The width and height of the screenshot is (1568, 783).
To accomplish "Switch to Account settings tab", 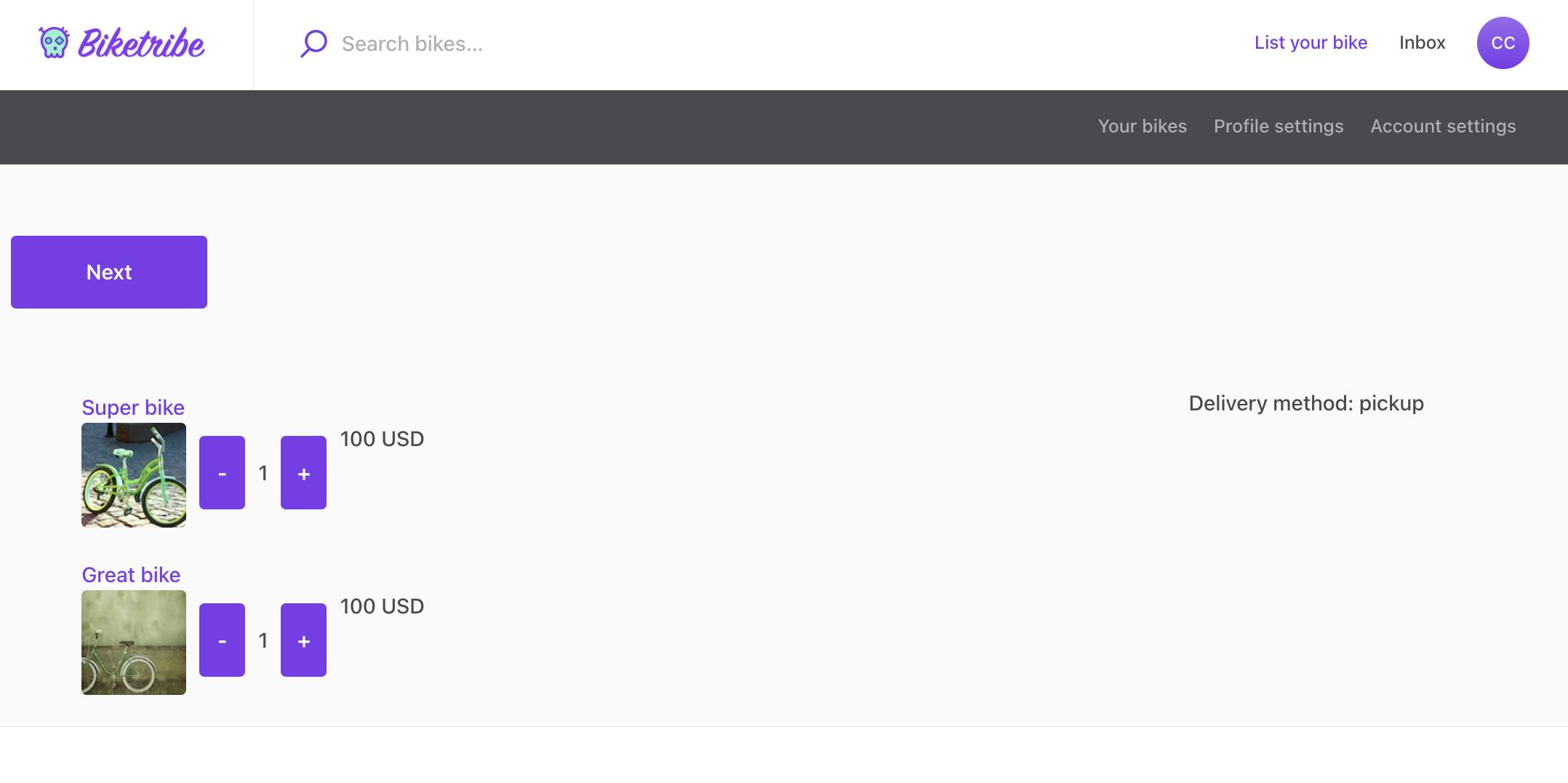I will point(1443,127).
